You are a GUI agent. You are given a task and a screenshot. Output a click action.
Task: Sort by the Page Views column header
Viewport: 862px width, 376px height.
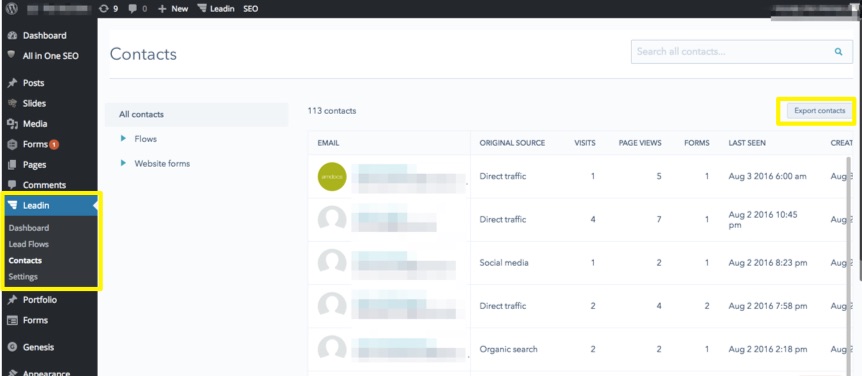(640, 143)
